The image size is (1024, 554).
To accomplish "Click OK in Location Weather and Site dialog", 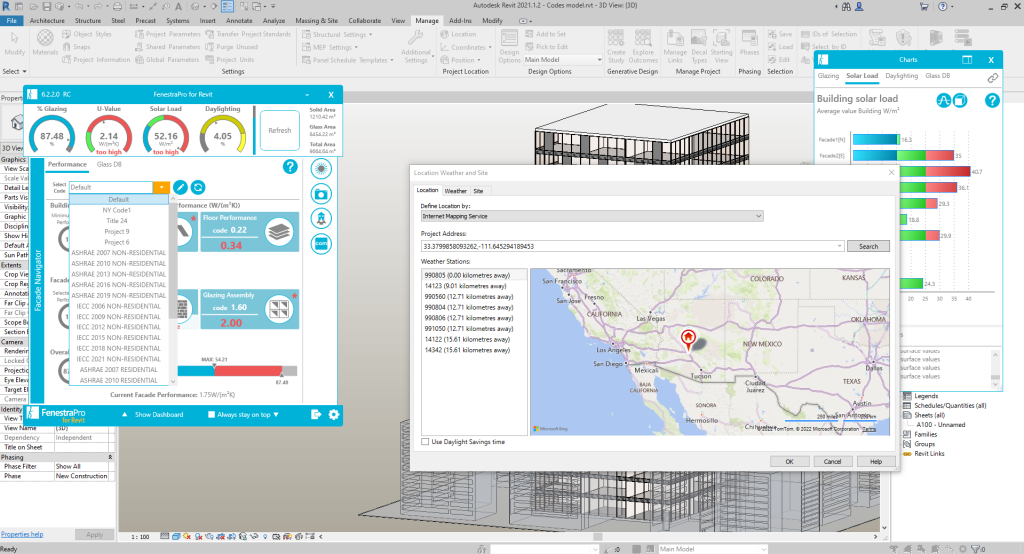I will click(x=789, y=461).
